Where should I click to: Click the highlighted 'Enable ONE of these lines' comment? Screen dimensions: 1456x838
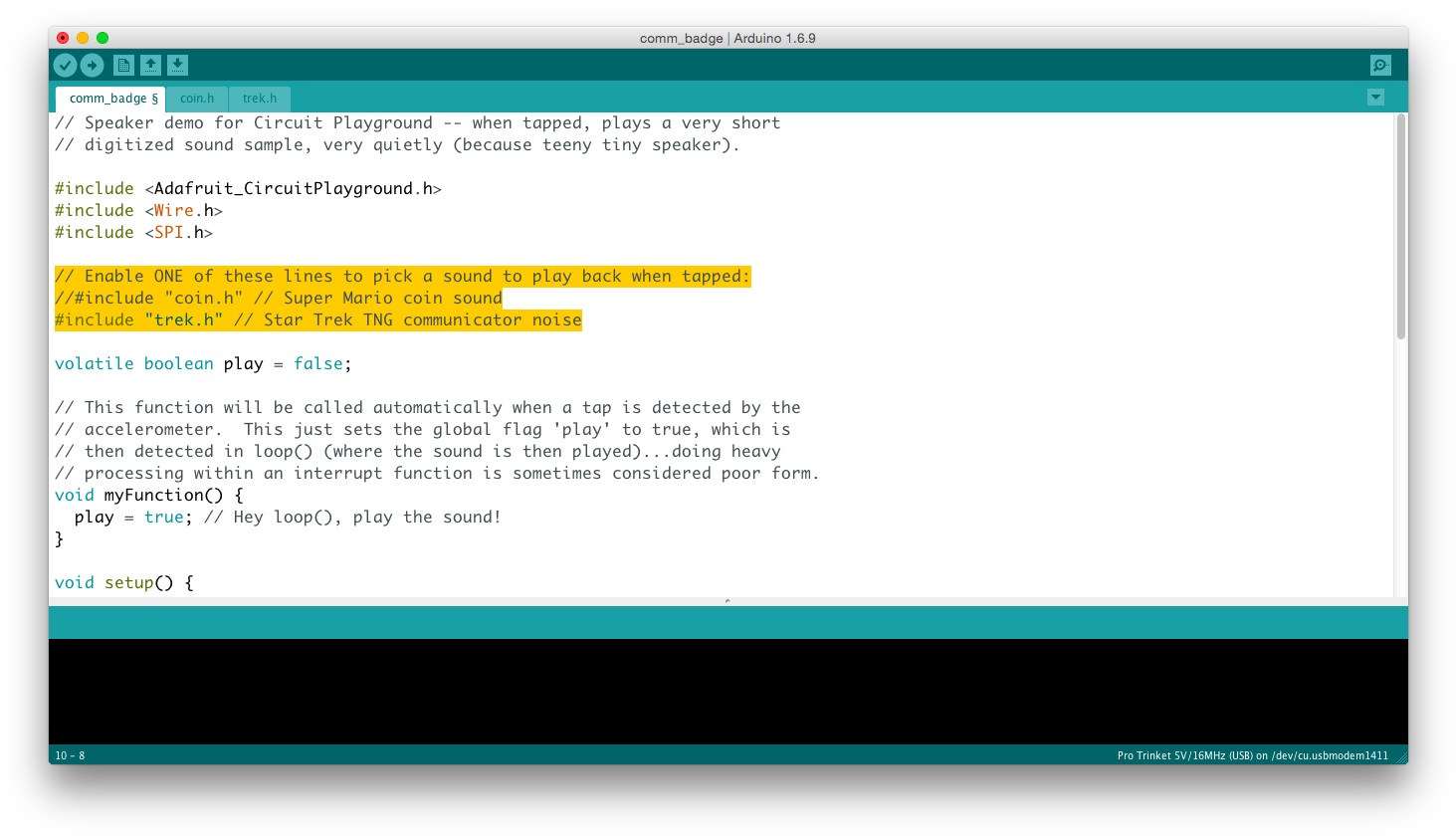click(402, 276)
